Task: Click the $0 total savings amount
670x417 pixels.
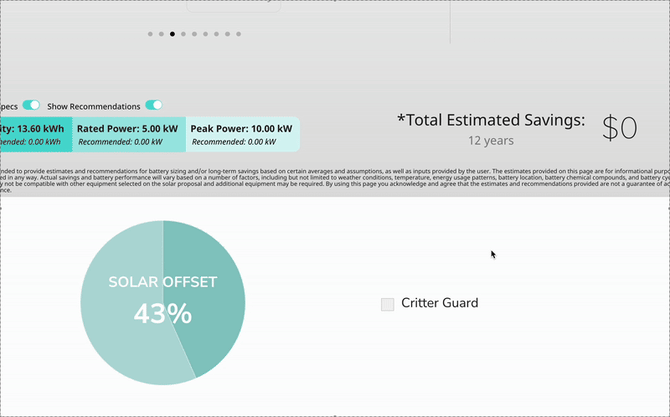Action: [x=619, y=128]
